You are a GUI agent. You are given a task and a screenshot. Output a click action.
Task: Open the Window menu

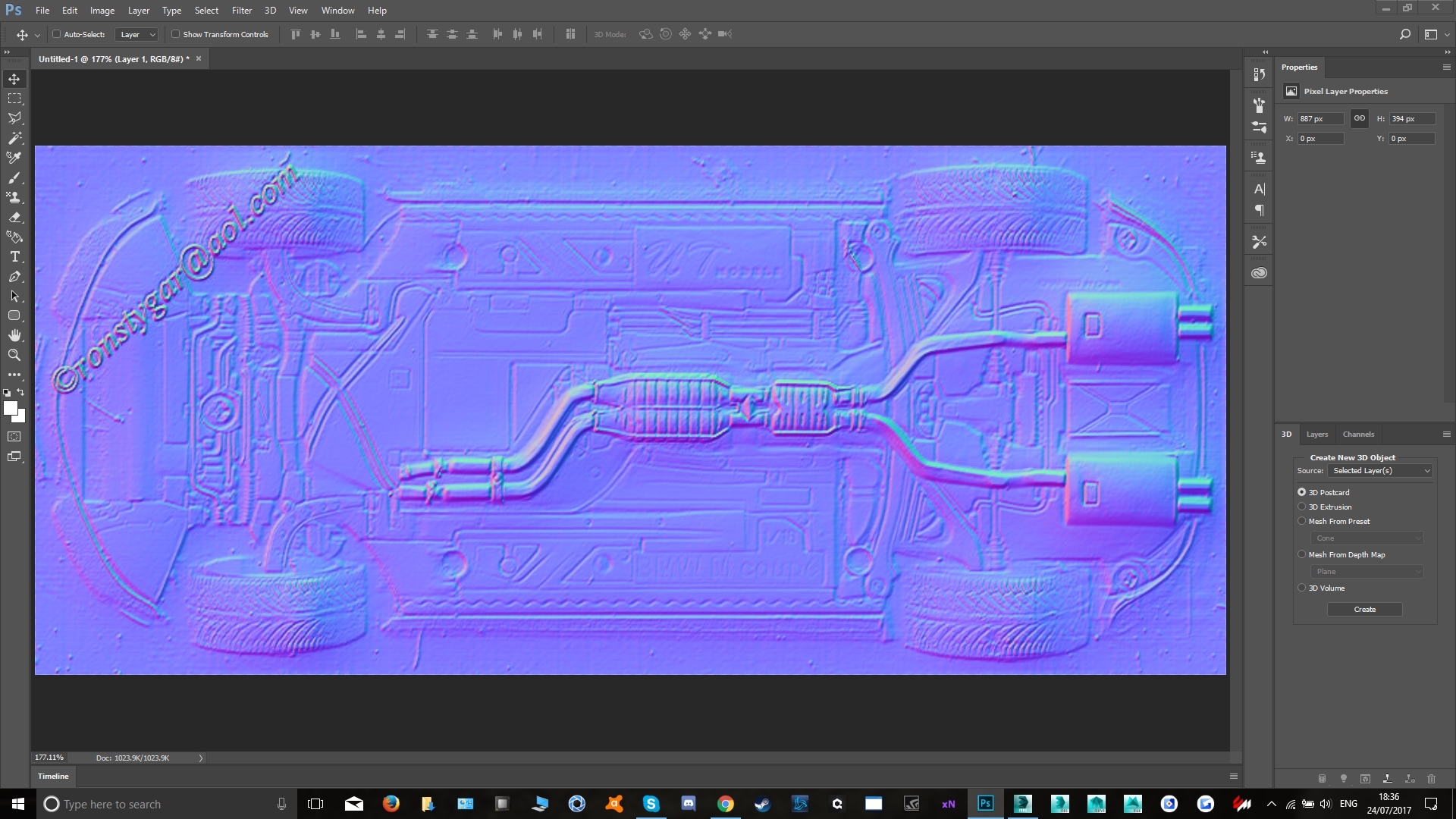click(x=337, y=11)
